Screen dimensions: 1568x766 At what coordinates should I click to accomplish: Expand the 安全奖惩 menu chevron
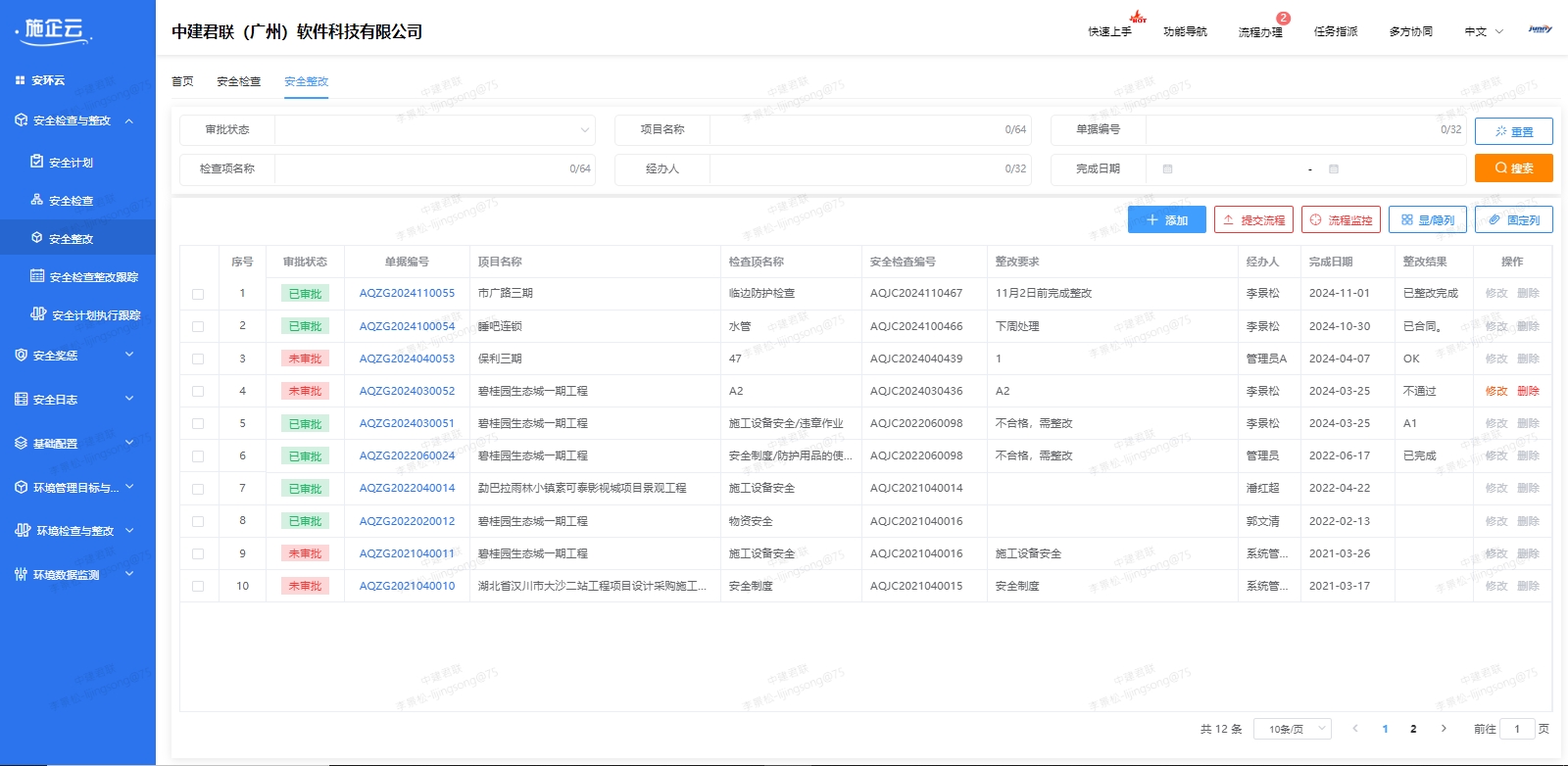tap(129, 355)
